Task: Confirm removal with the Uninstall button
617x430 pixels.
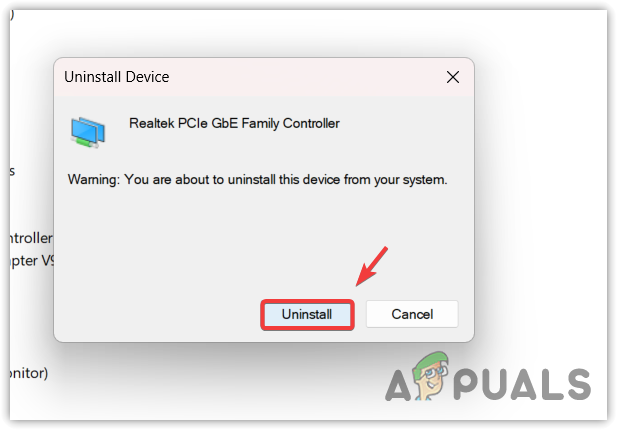Action: tap(307, 314)
